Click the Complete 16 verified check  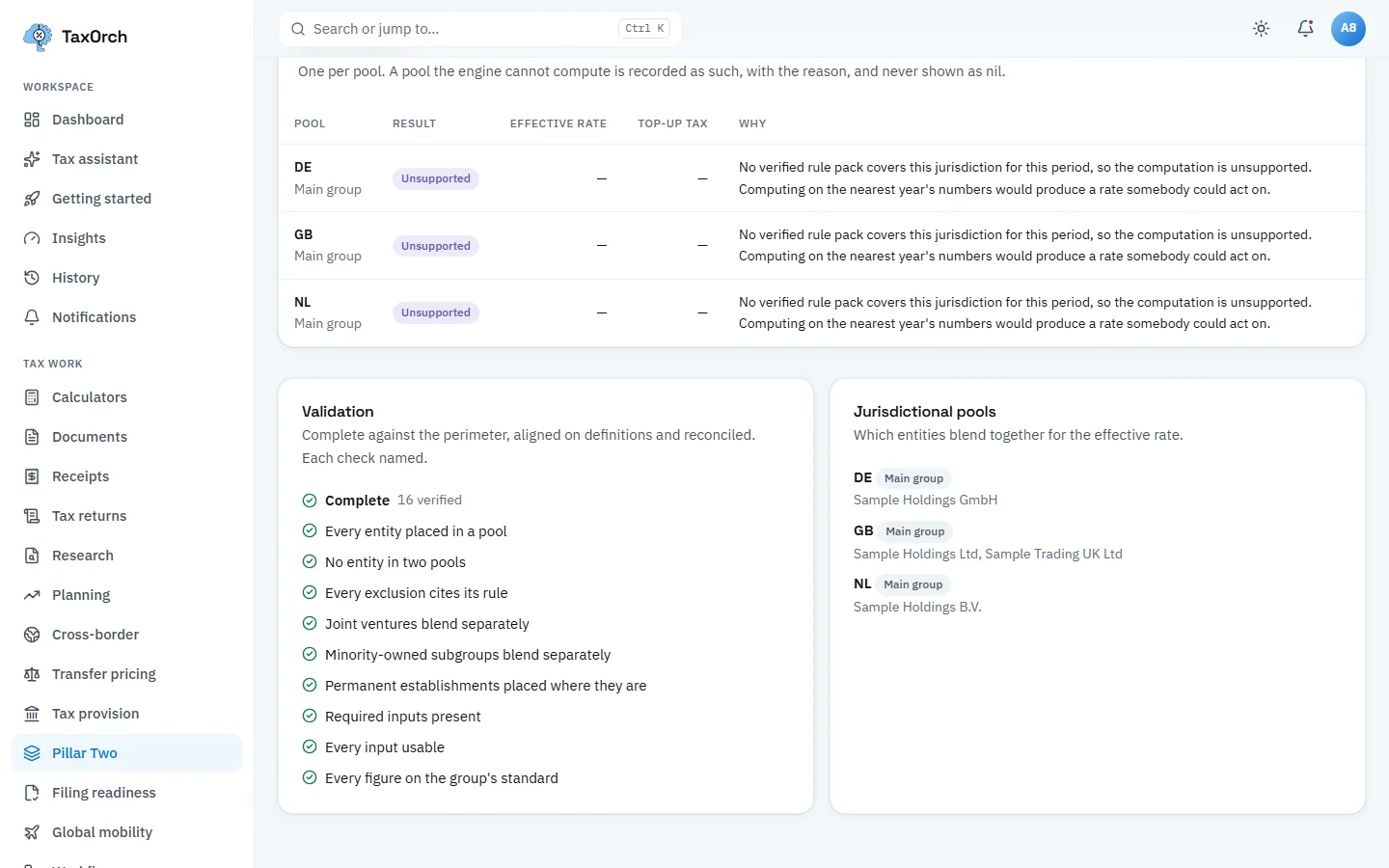(382, 501)
